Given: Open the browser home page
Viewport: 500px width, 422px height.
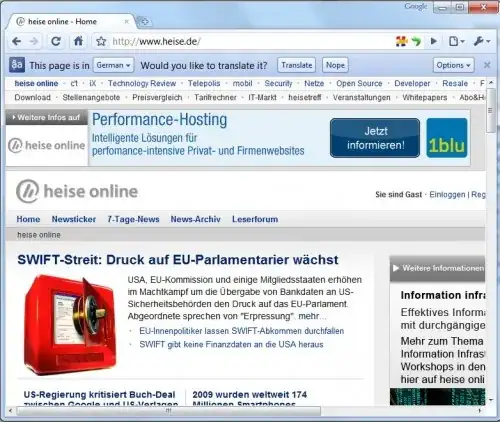Looking at the screenshot, I should click(78, 41).
